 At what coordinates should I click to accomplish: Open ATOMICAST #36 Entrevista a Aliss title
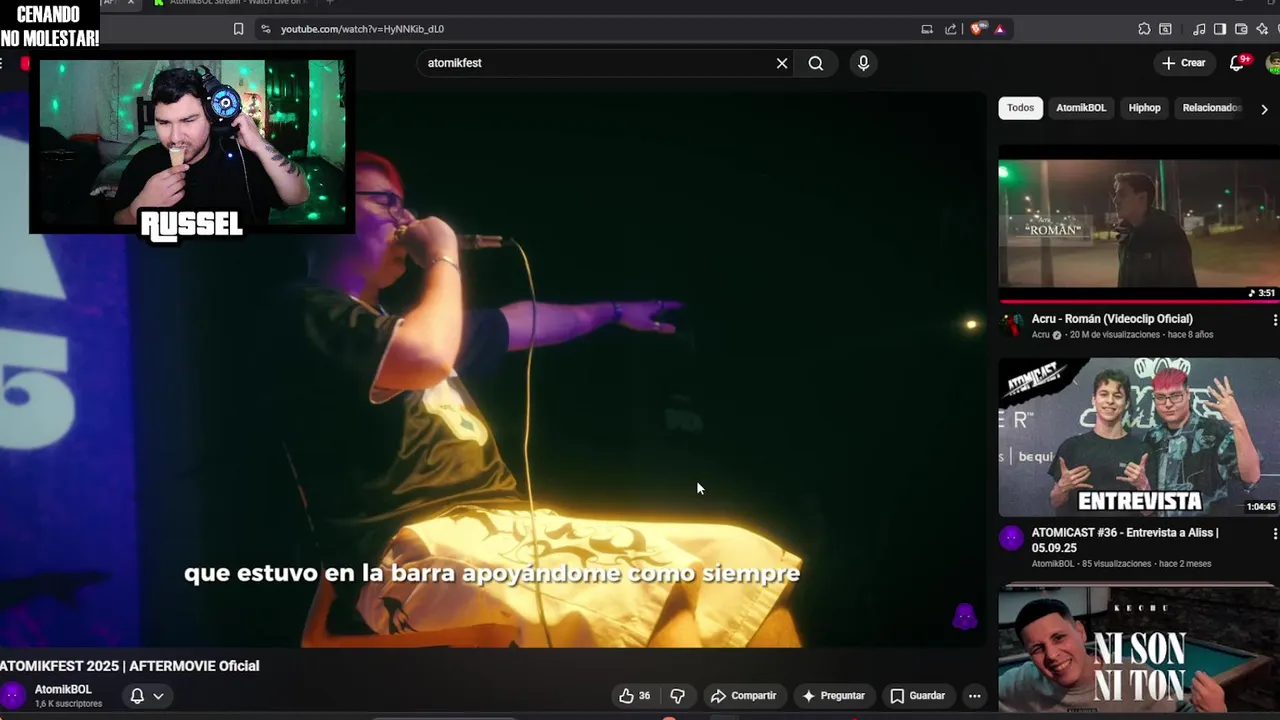1125,540
